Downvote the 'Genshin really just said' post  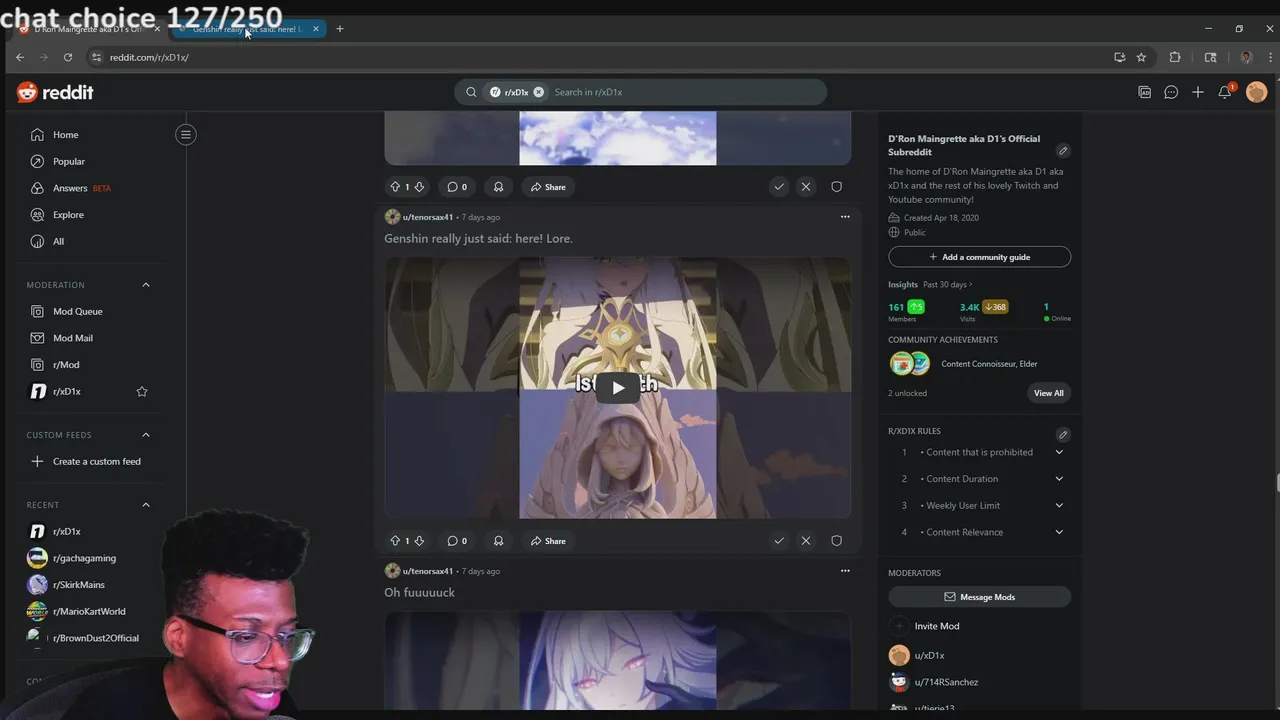[x=419, y=541]
